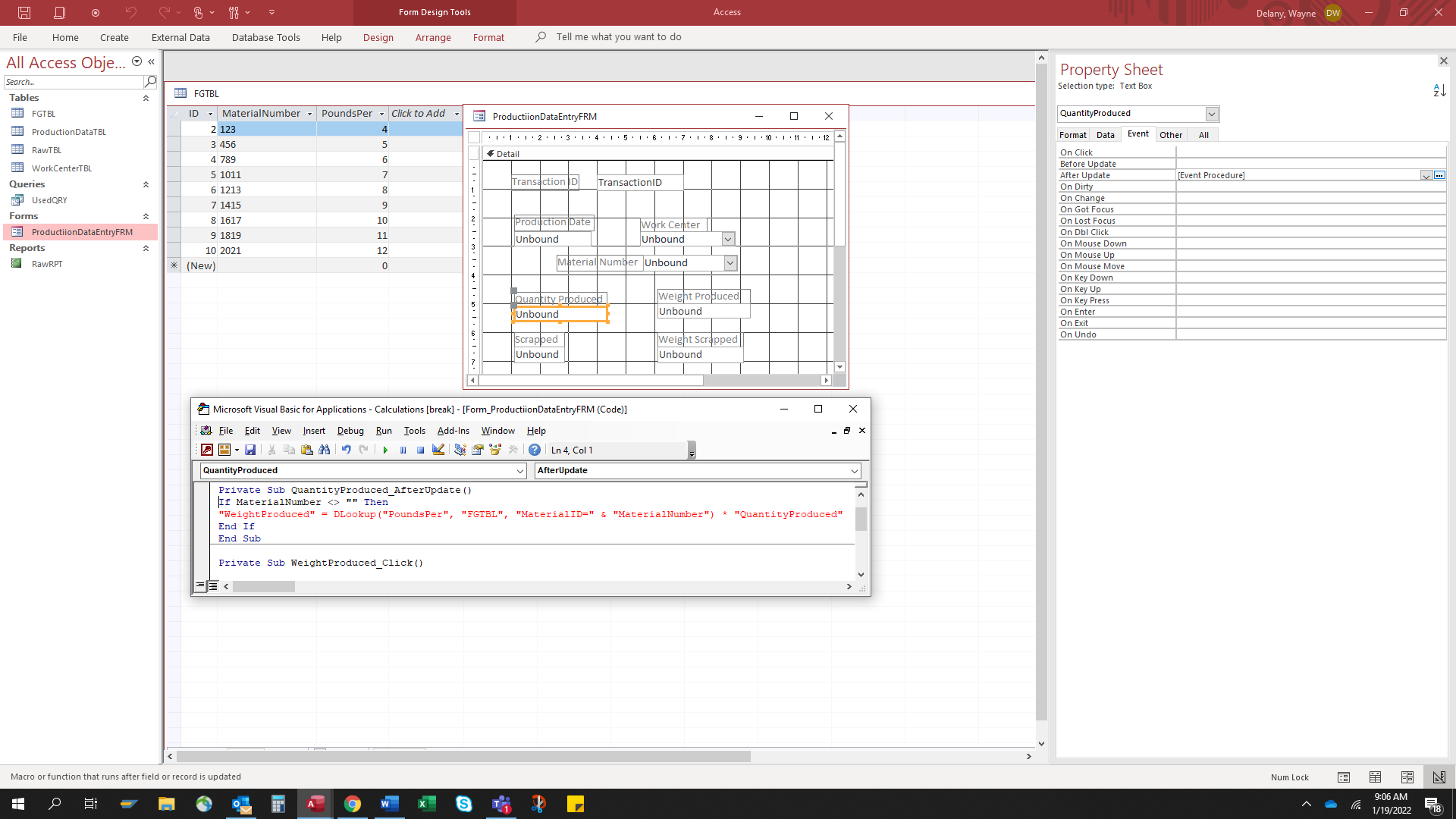Switch to the Data tab in Property Sheet
This screenshot has height=819, width=1456.
[1105, 134]
